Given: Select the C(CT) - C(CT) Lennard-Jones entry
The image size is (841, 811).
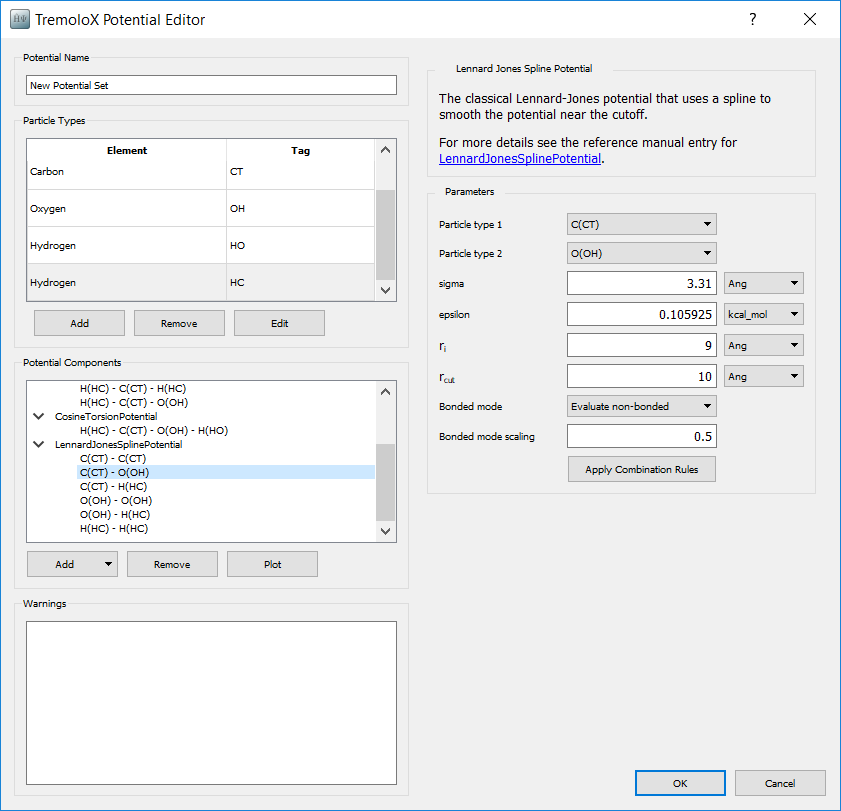Looking at the screenshot, I should 113,459.
